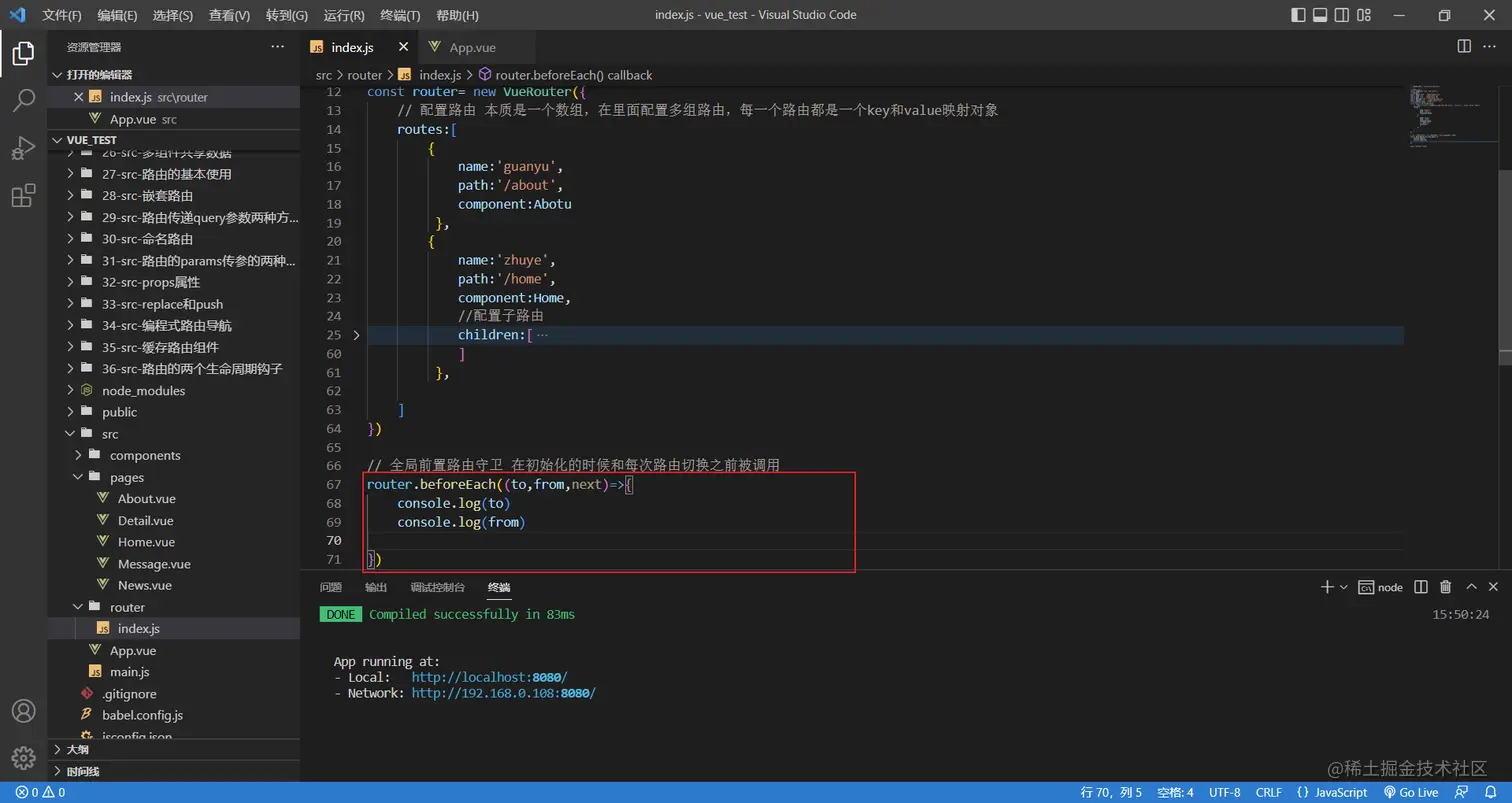Image resolution: width=1512 pixels, height=803 pixels.
Task: Expand the node_modules folder
Action: (x=174, y=390)
